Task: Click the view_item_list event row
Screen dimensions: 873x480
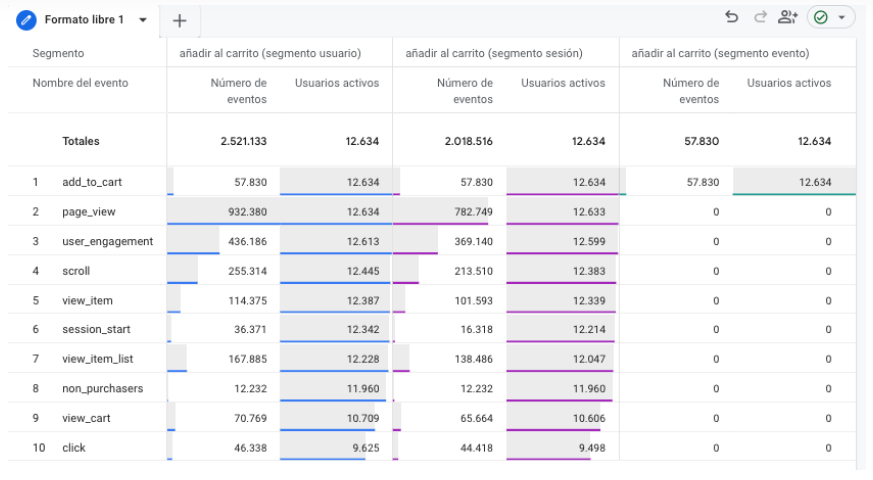Action: coord(431,359)
